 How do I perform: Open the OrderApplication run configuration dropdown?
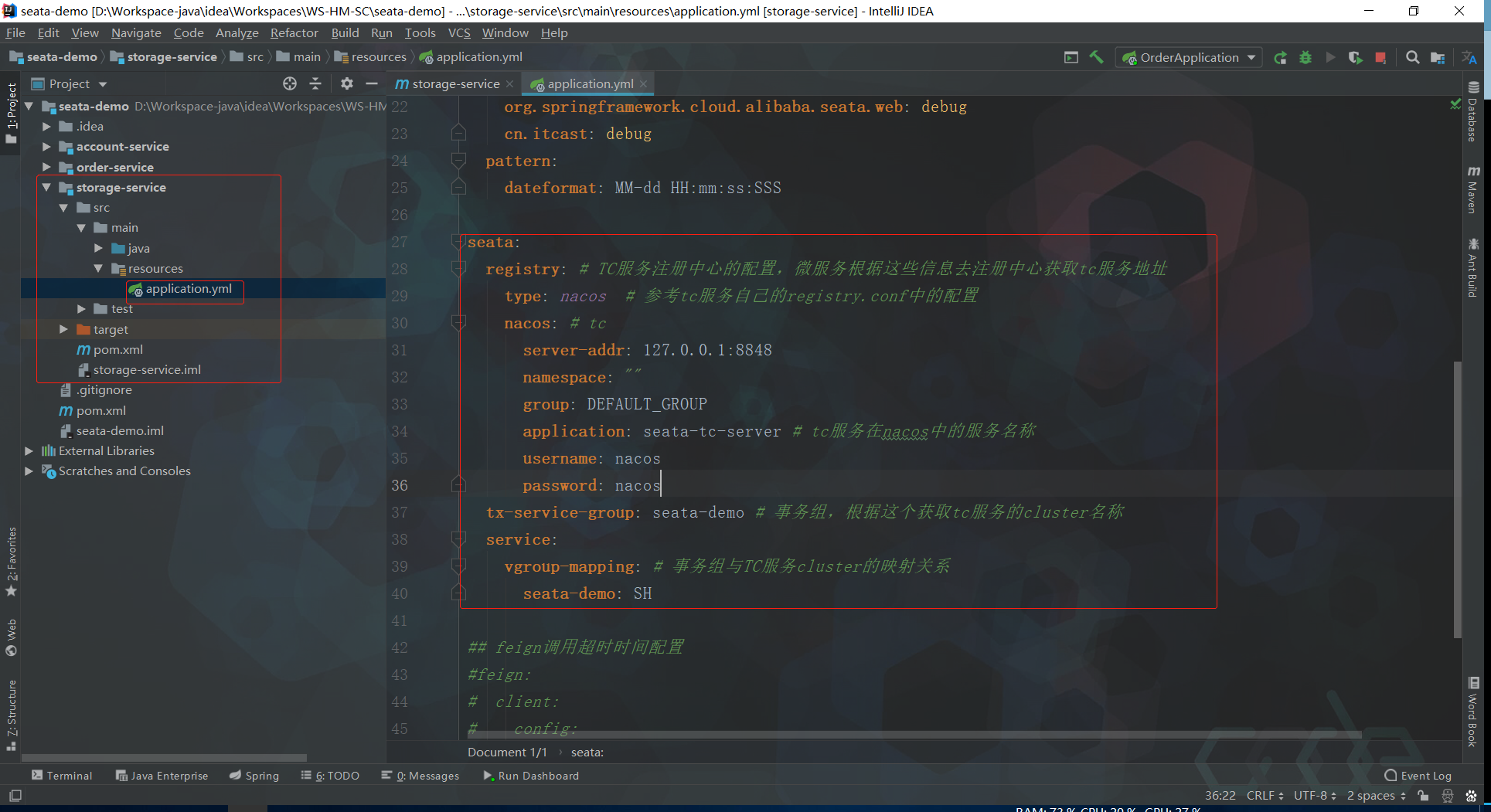pos(1188,57)
